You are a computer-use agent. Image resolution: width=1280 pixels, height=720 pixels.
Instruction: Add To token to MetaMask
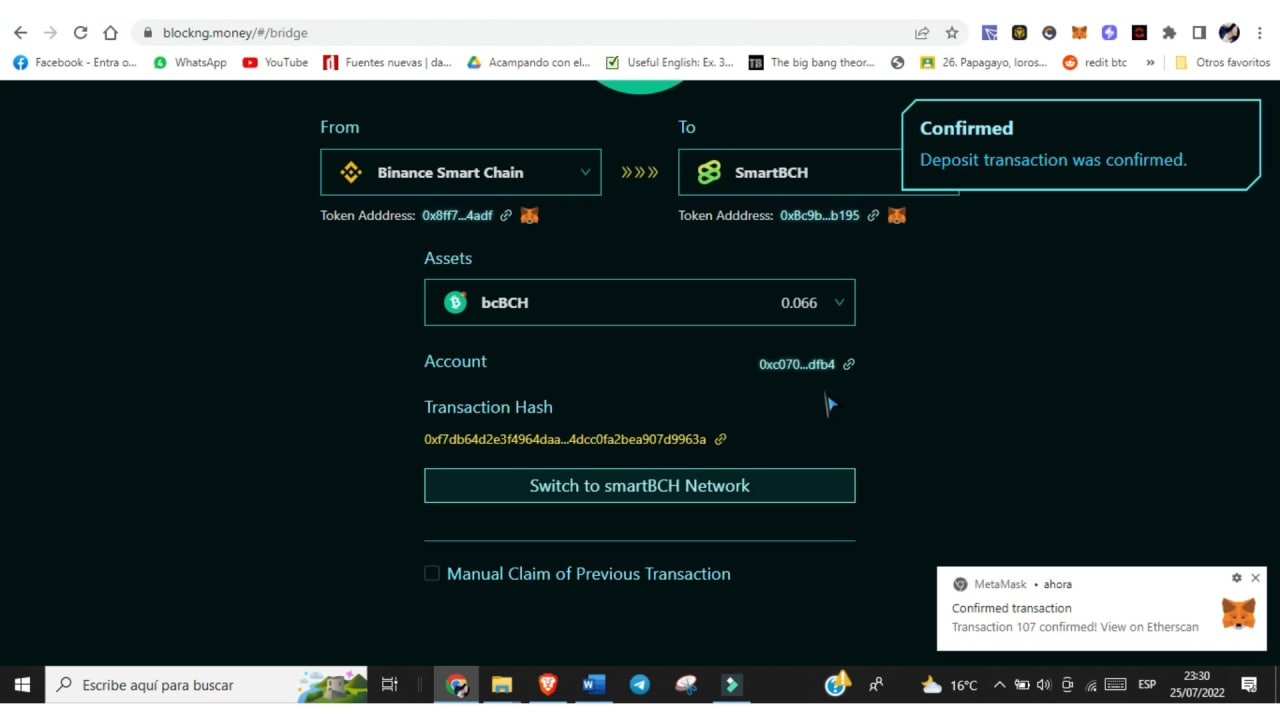pos(897,215)
